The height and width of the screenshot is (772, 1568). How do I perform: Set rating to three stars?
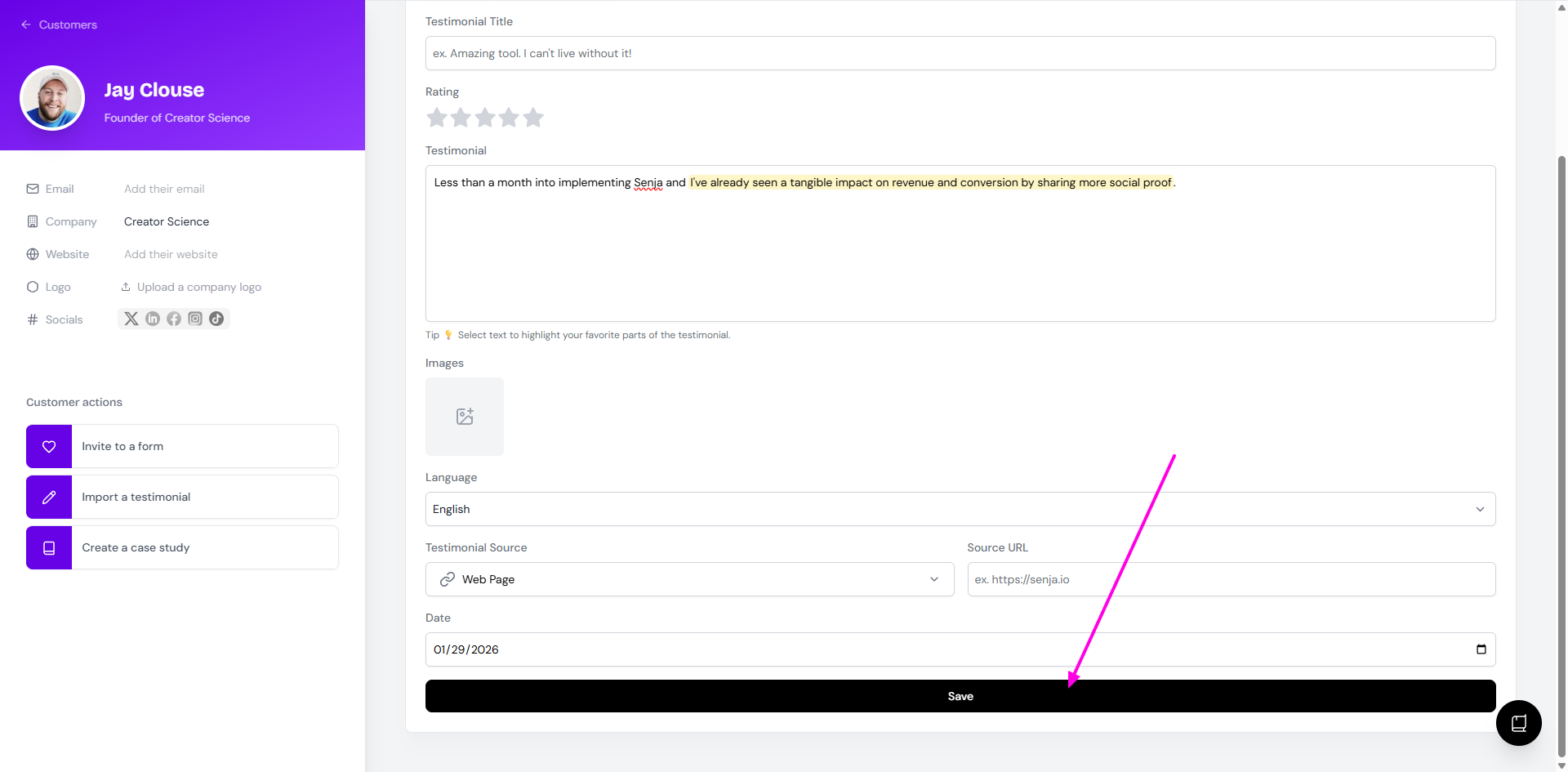(485, 118)
